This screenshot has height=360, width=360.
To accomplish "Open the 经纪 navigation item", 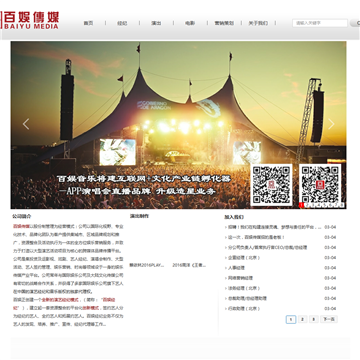I will (122, 23).
